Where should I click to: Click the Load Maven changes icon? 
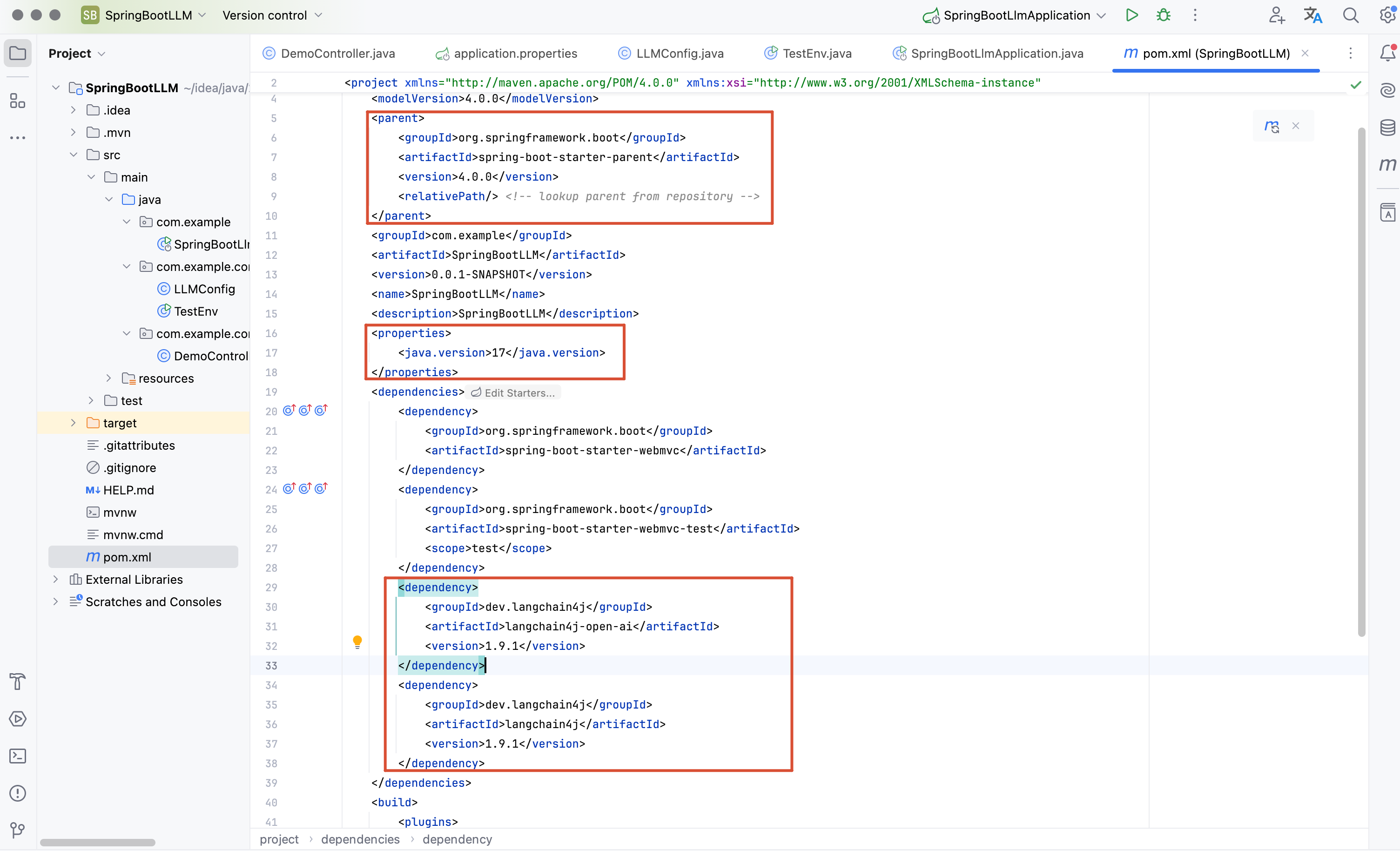[x=1272, y=126]
